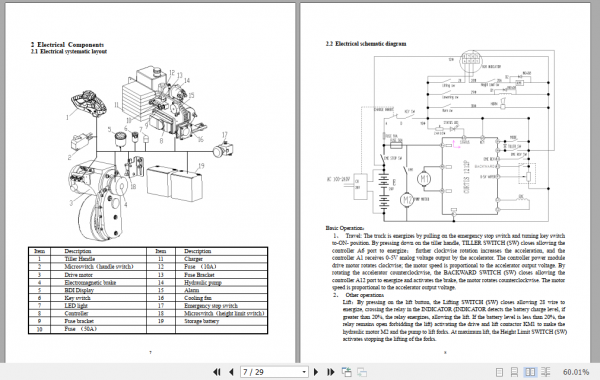This screenshot has height=380, width=600.
Task: Toggle the two-page facing view
Action: [x=530, y=372]
